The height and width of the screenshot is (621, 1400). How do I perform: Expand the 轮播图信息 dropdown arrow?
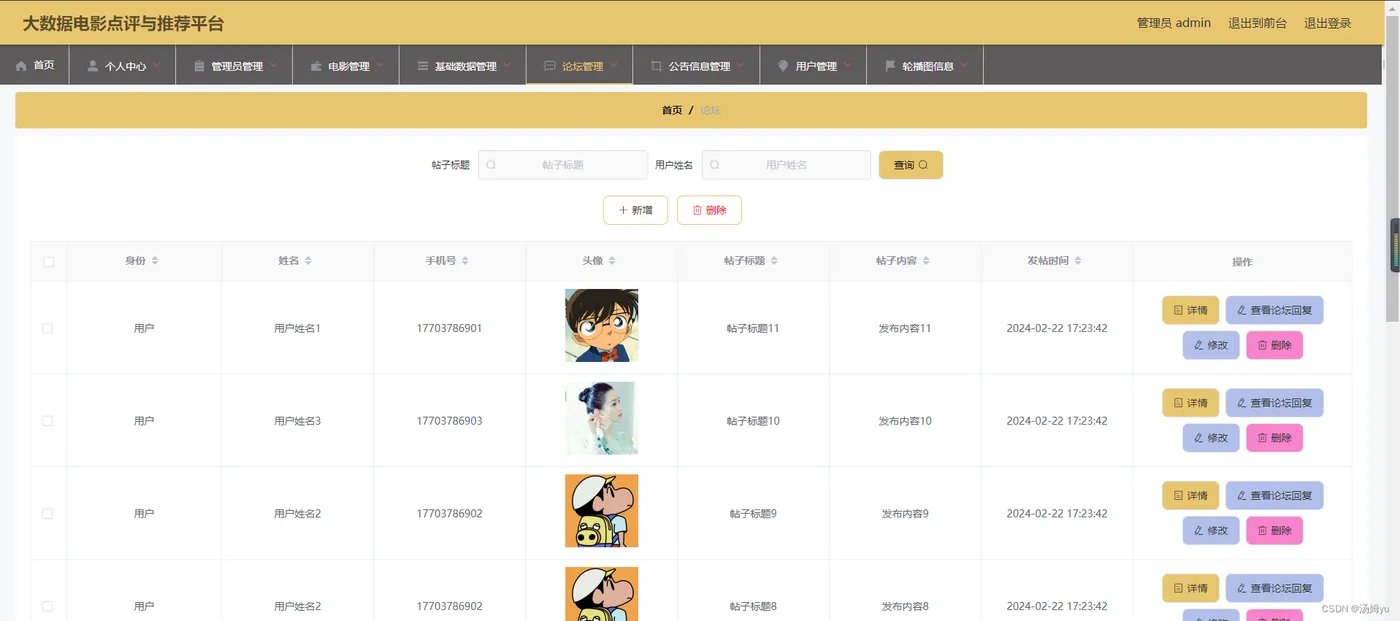965,65
